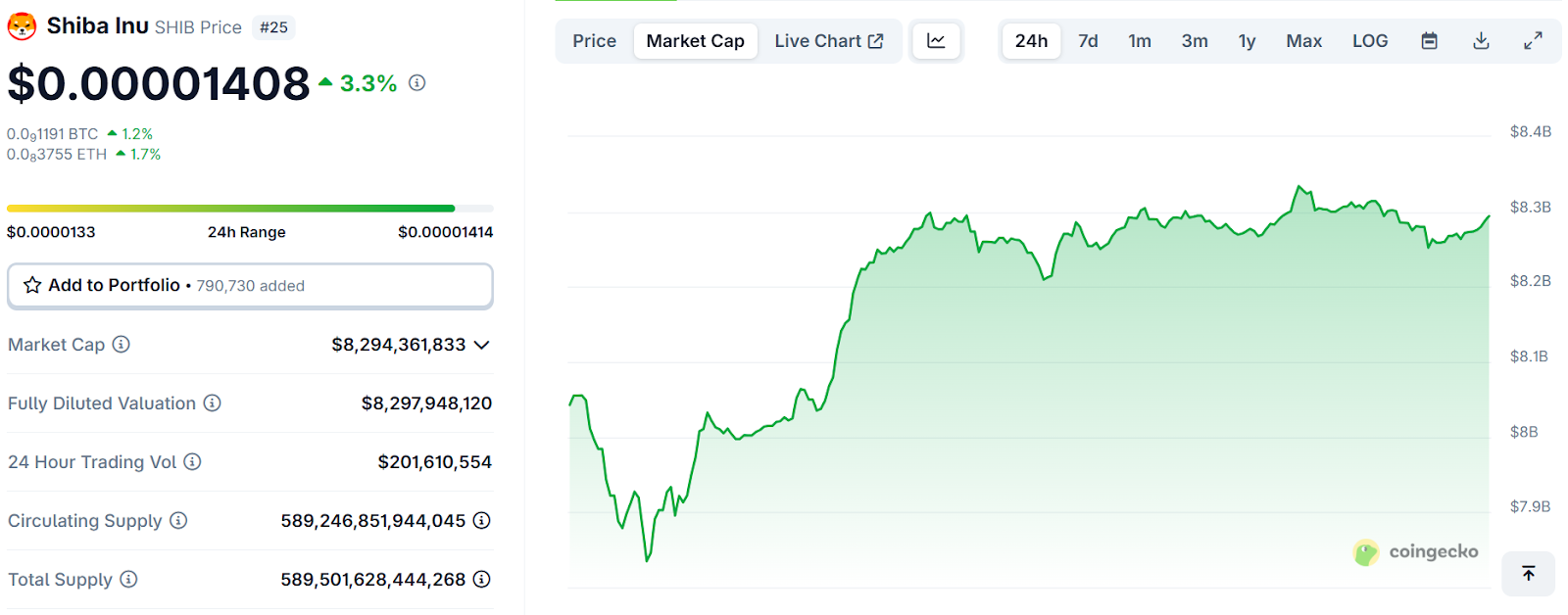The image size is (1568, 615).
Task: Click the Total Supply label
Action: (x=60, y=580)
